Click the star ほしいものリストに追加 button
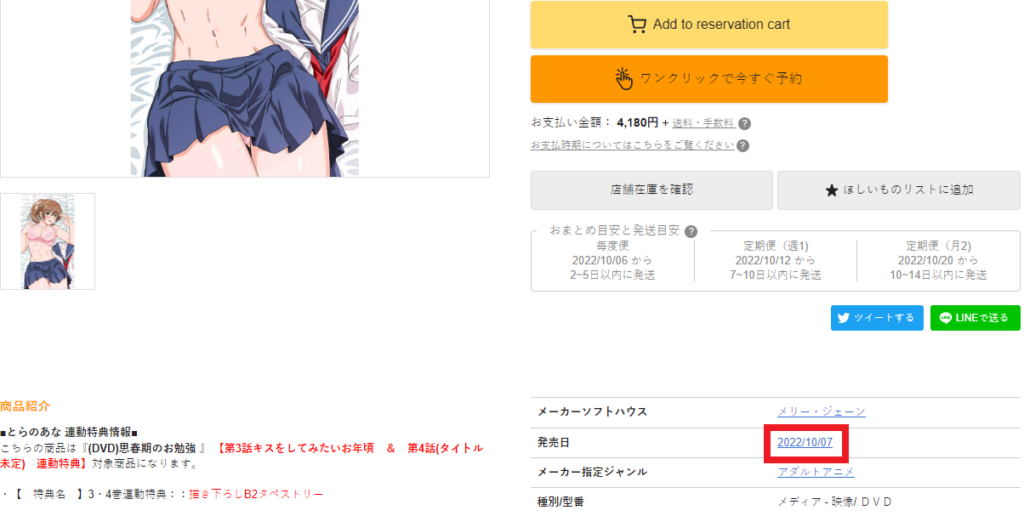Screen dimensions: 1024x516 (x=899, y=190)
